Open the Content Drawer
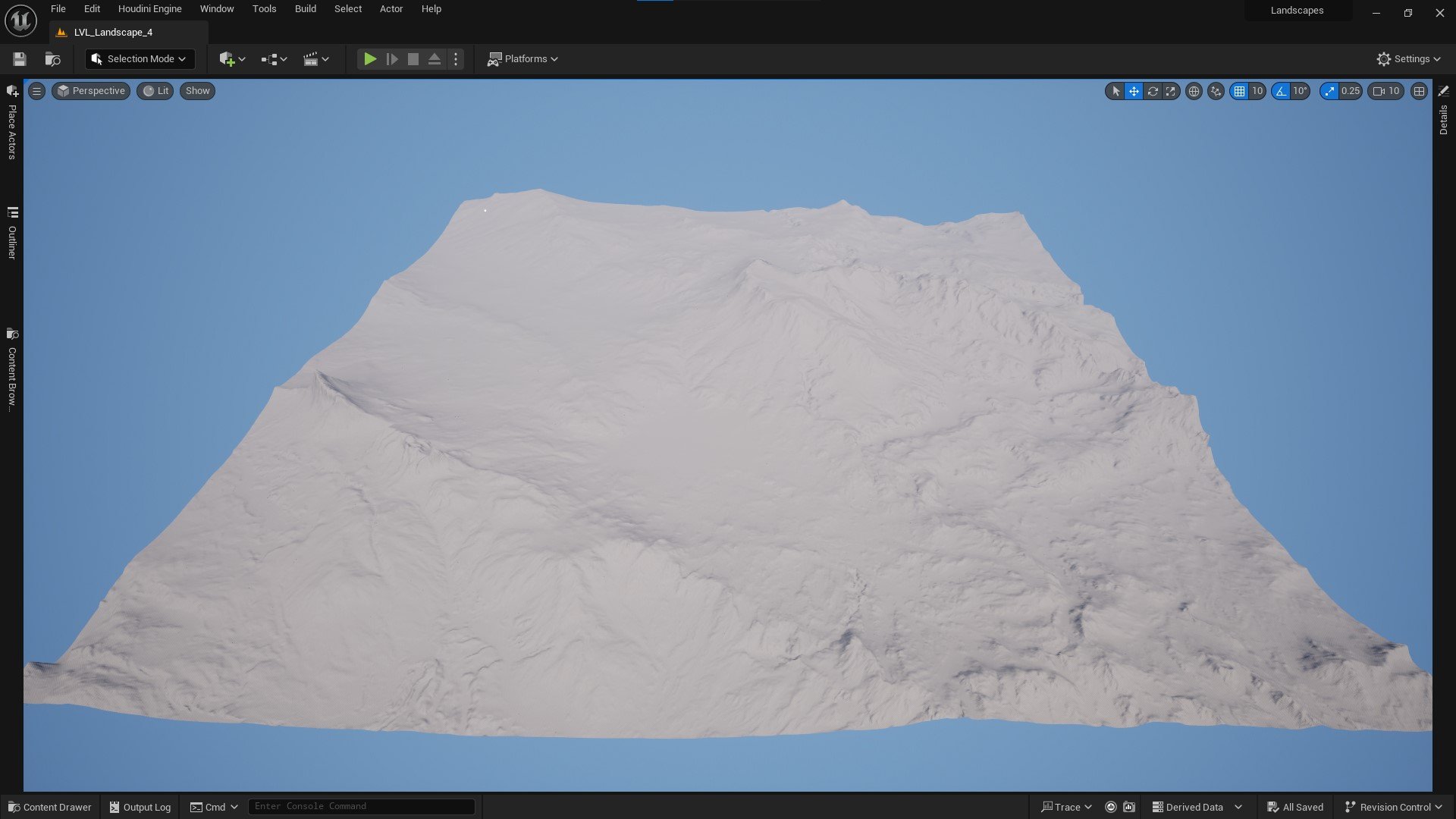This screenshot has width=1456, height=819. click(49, 807)
